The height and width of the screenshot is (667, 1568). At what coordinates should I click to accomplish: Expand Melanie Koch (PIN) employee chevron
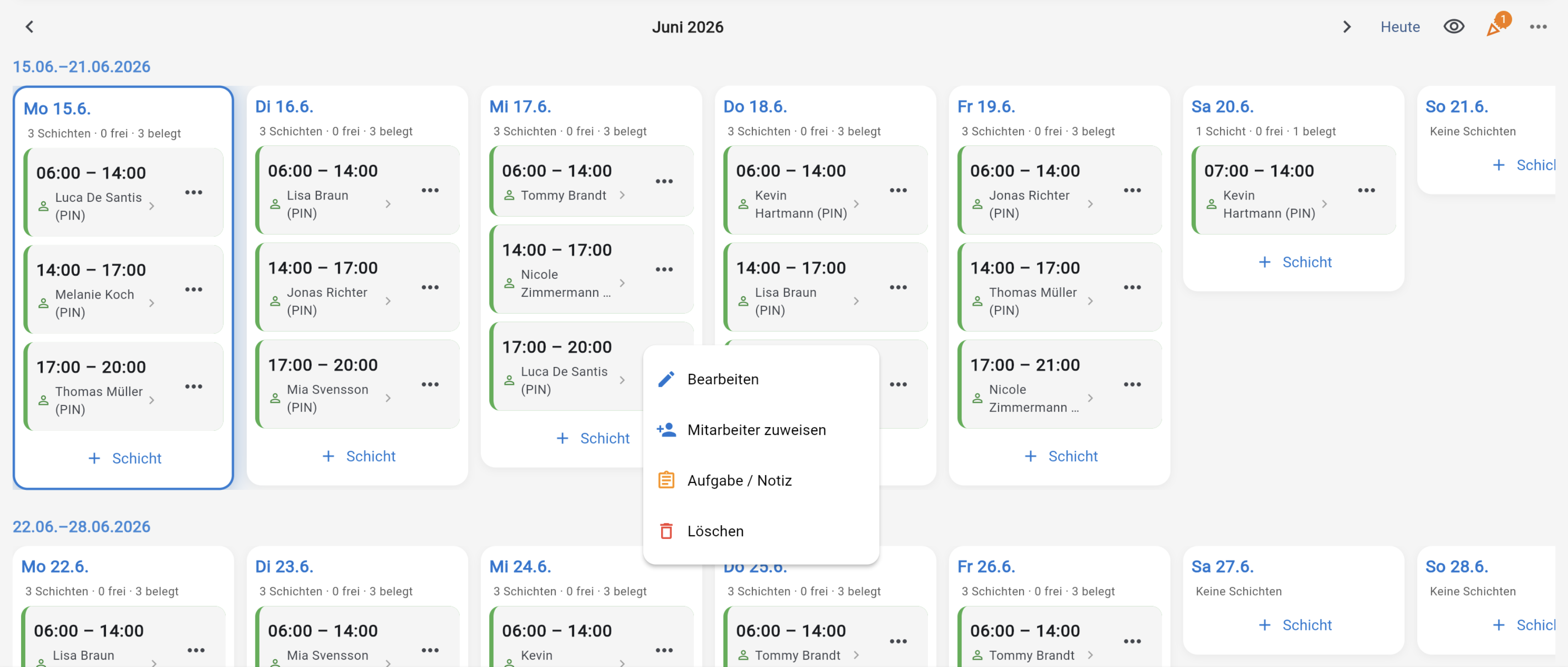pos(152,303)
